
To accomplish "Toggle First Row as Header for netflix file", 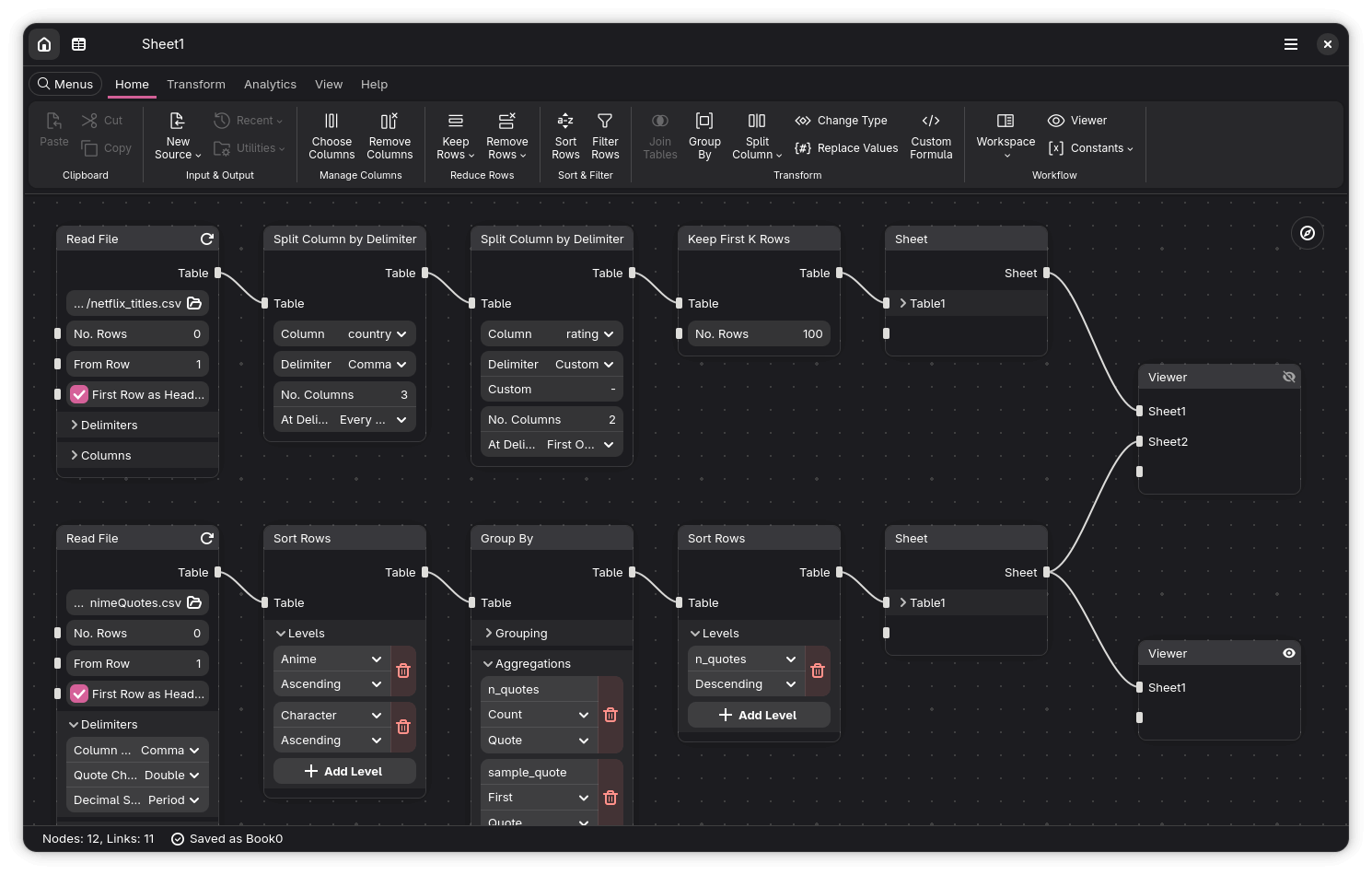I will (x=79, y=394).
